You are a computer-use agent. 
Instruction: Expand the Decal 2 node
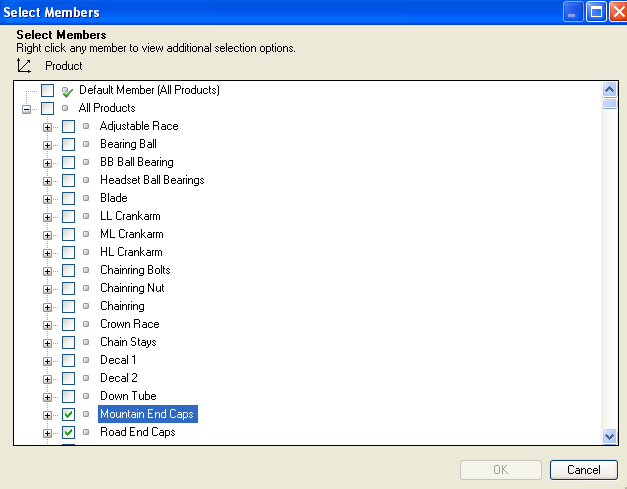pos(47,379)
